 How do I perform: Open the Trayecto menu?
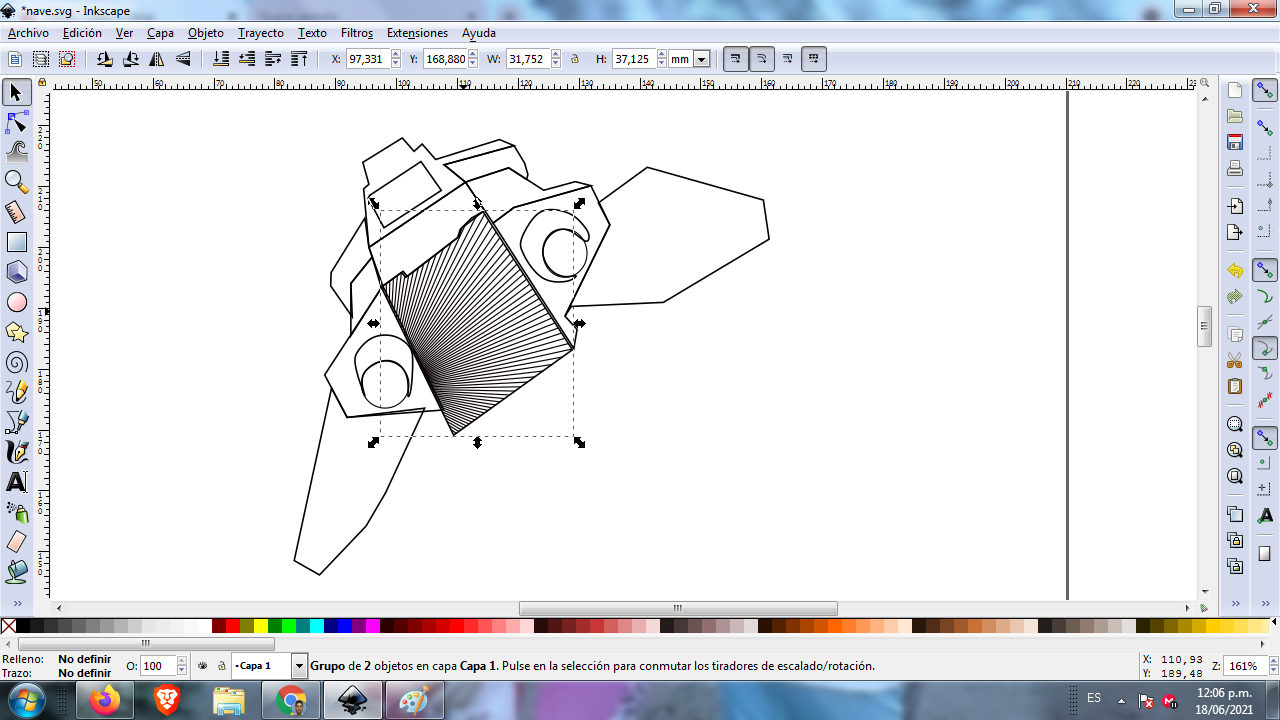(261, 33)
